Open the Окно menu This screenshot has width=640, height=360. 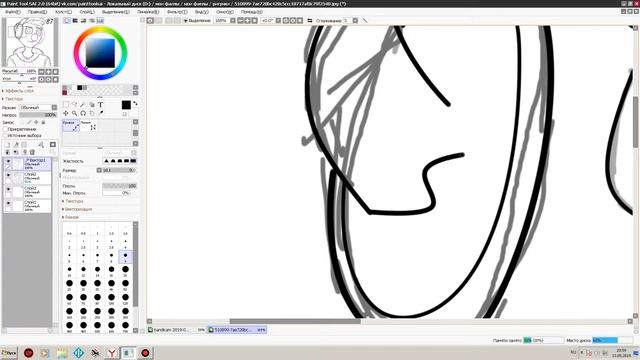pyautogui.click(x=225, y=12)
